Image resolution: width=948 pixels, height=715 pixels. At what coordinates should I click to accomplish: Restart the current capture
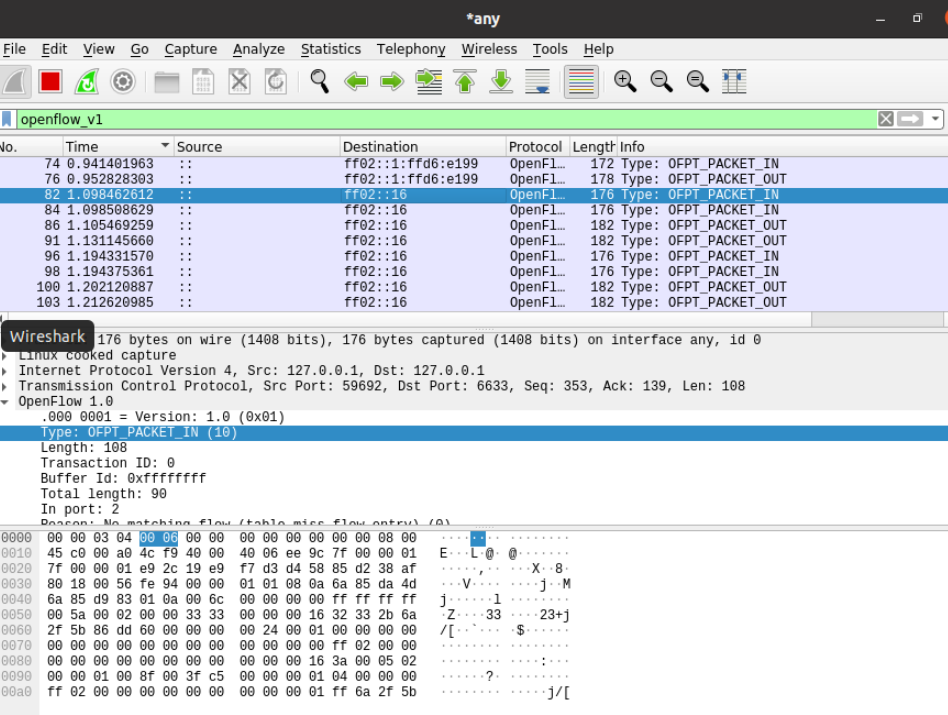coord(86,81)
